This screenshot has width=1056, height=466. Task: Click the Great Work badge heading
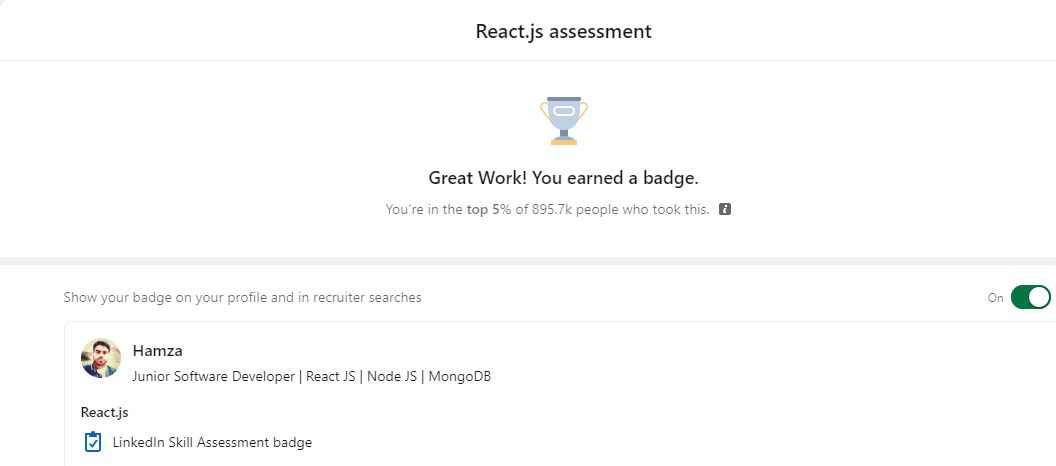point(564,178)
